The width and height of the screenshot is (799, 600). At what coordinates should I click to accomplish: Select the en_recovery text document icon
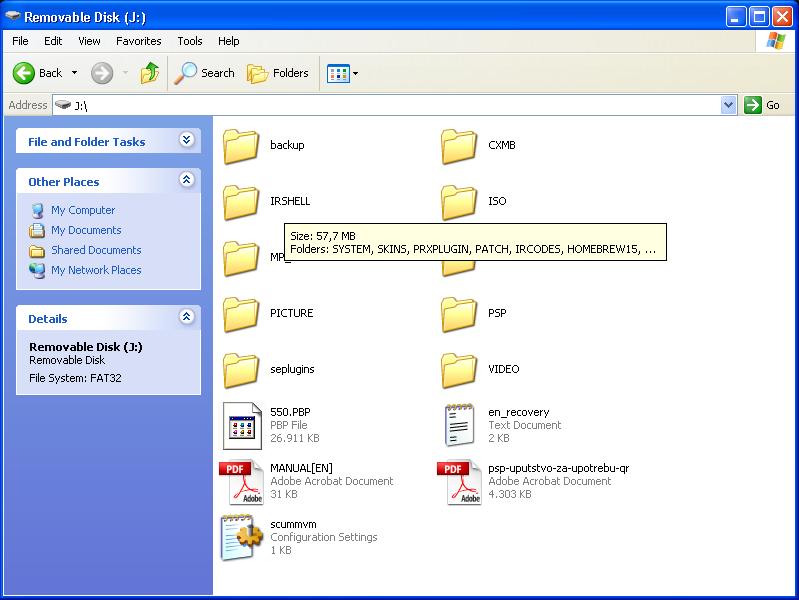(x=459, y=425)
